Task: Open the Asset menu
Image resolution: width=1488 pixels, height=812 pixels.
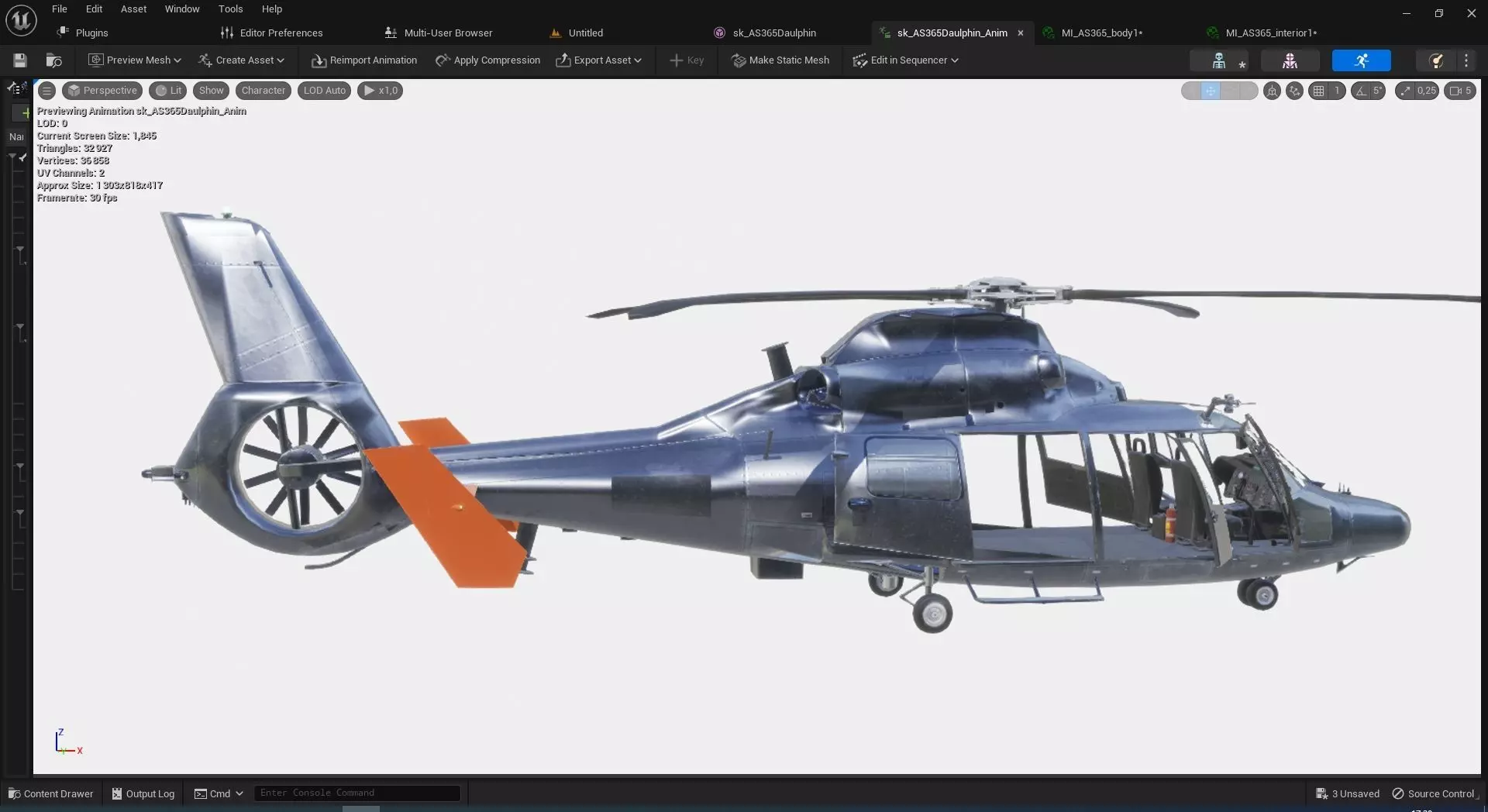Action: click(133, 9)
